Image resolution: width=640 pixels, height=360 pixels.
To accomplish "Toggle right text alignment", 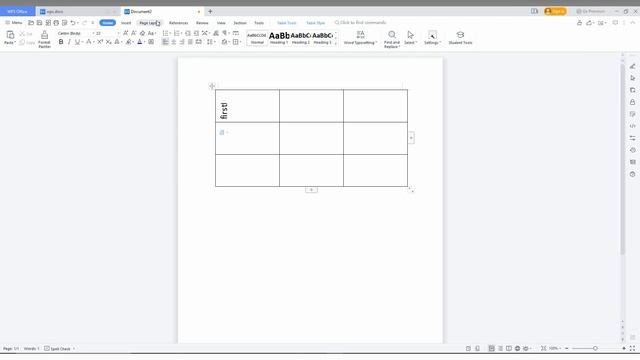I will point(182,42).
